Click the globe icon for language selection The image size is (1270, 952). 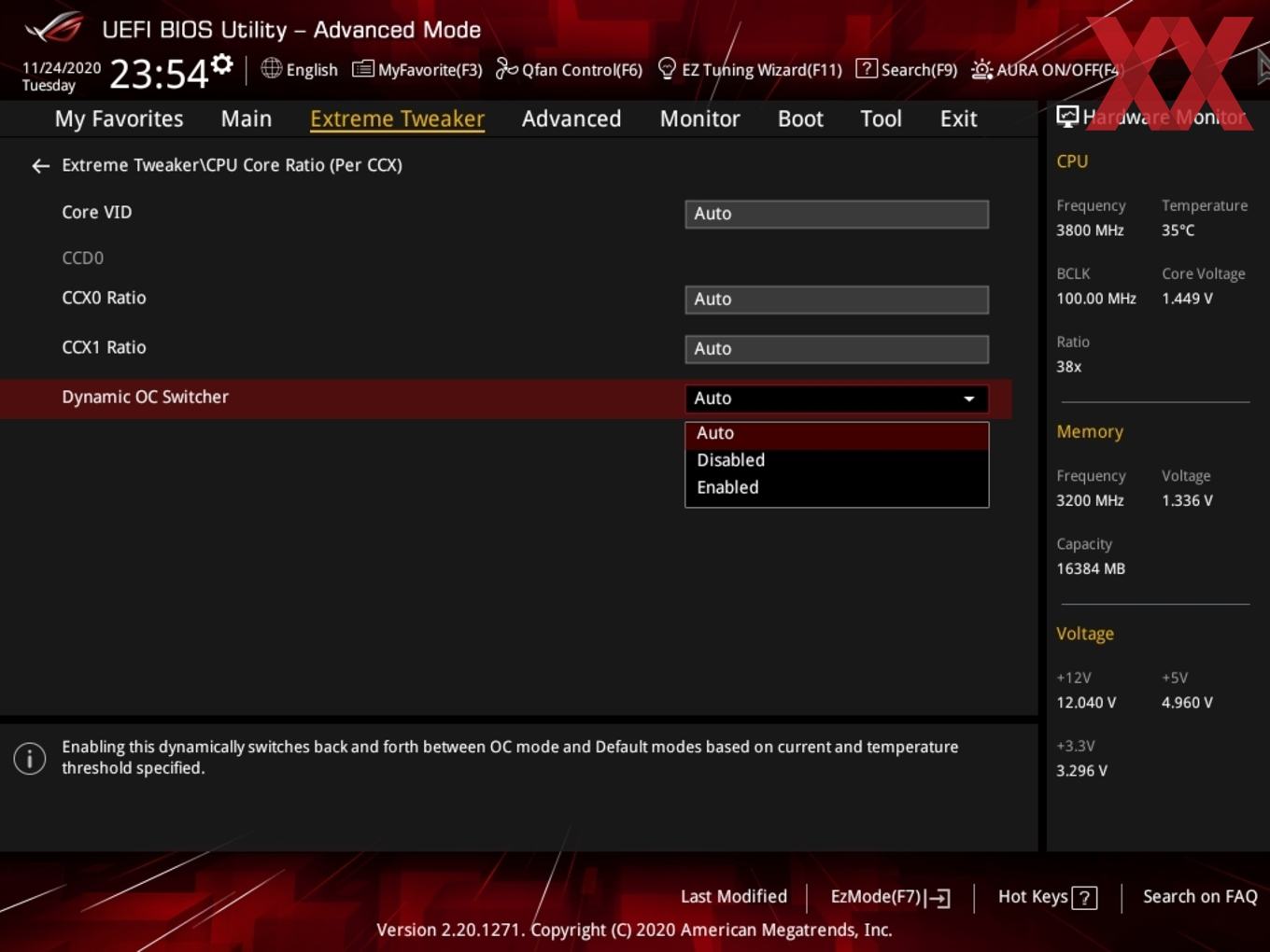[x=271, y=68]
